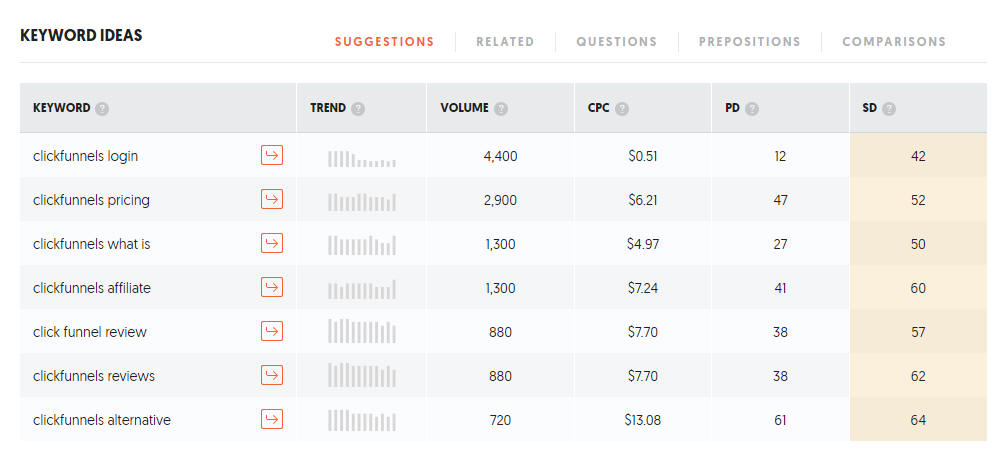
Task: Switch to the Related tab
Action: [x=505, y=42]
